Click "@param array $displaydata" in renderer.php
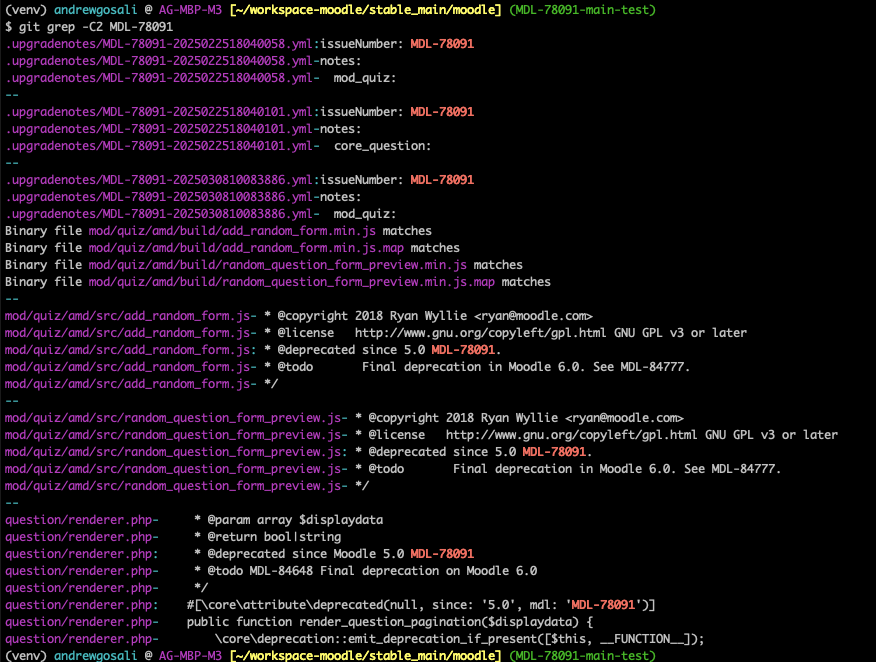The height and width of the screenshot is (662, 876). 295,520
